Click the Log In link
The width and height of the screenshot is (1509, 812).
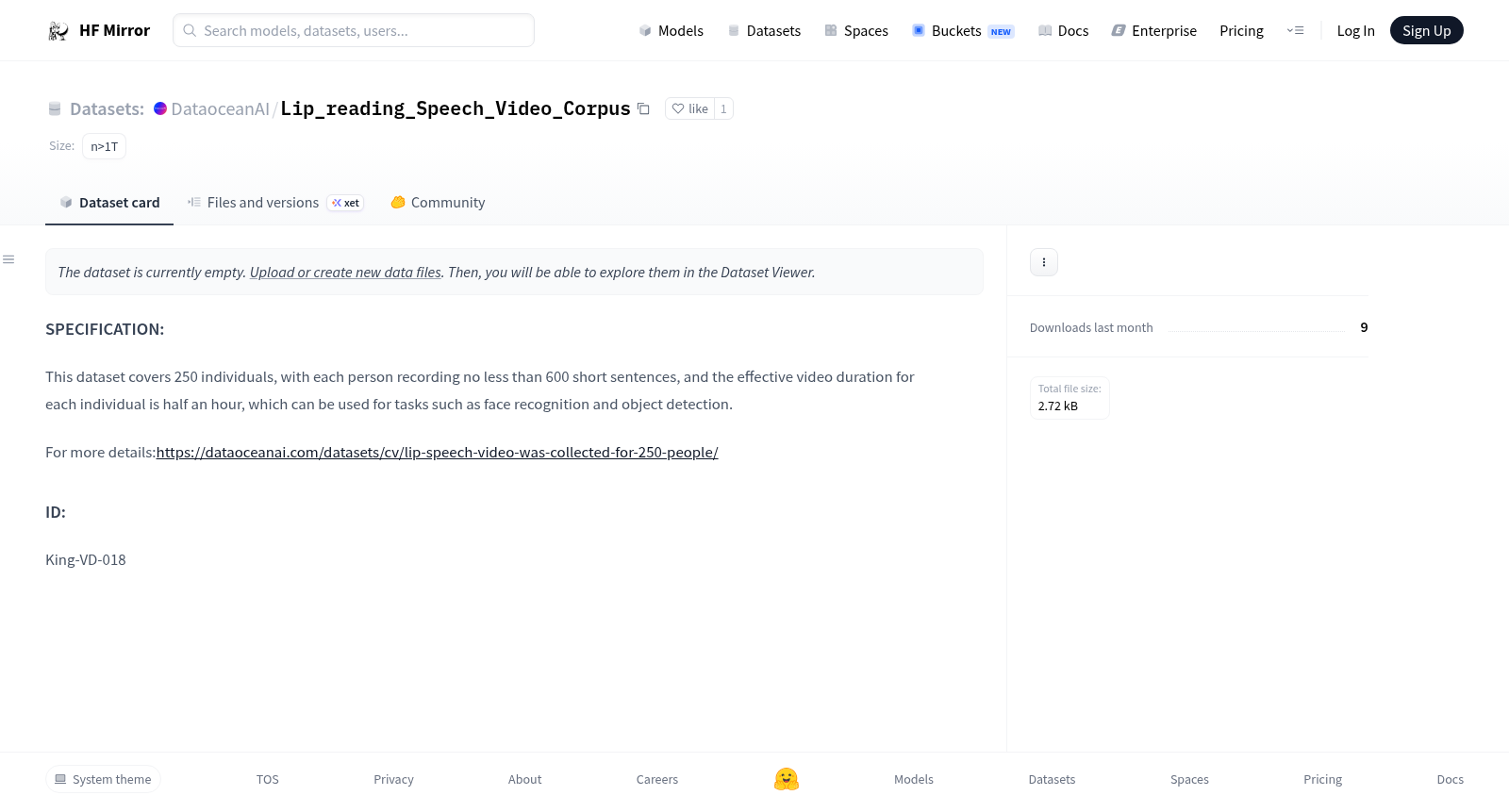tap(1355, 30)
